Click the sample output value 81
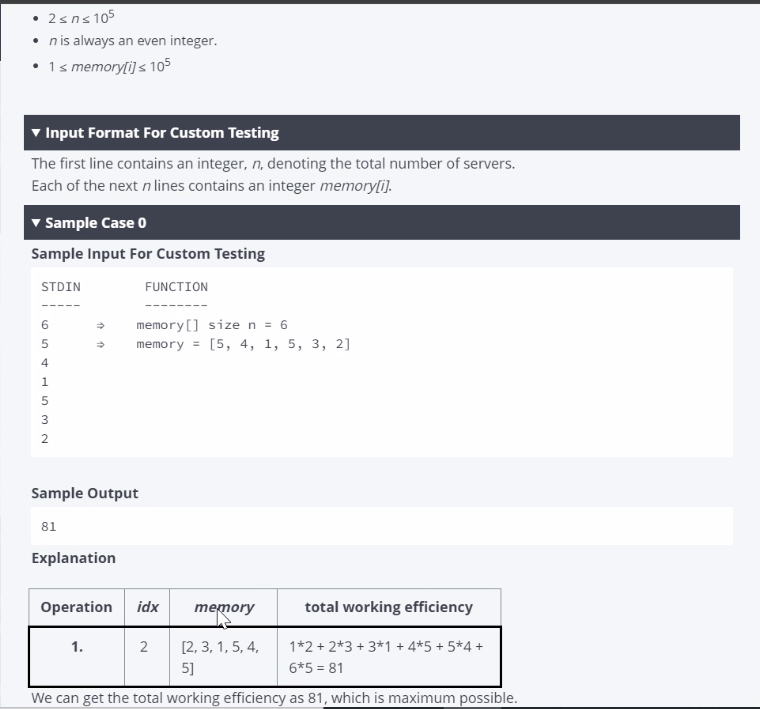 [x=48, y=526]
